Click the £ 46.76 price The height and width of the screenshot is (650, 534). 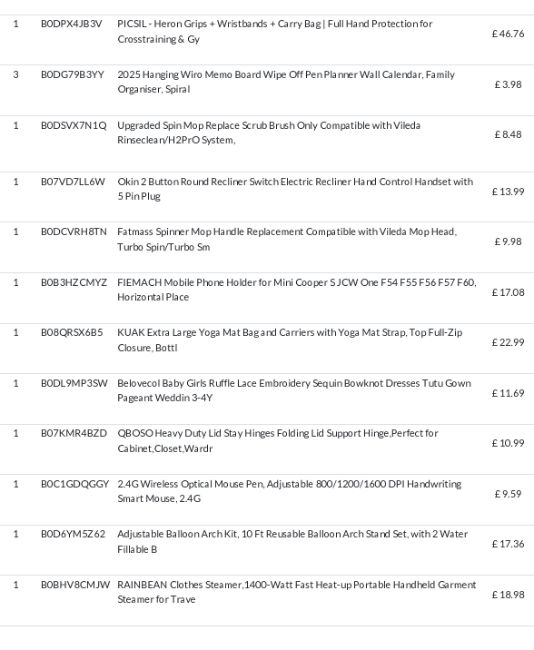pyautogui.click(x=508, y=34)
